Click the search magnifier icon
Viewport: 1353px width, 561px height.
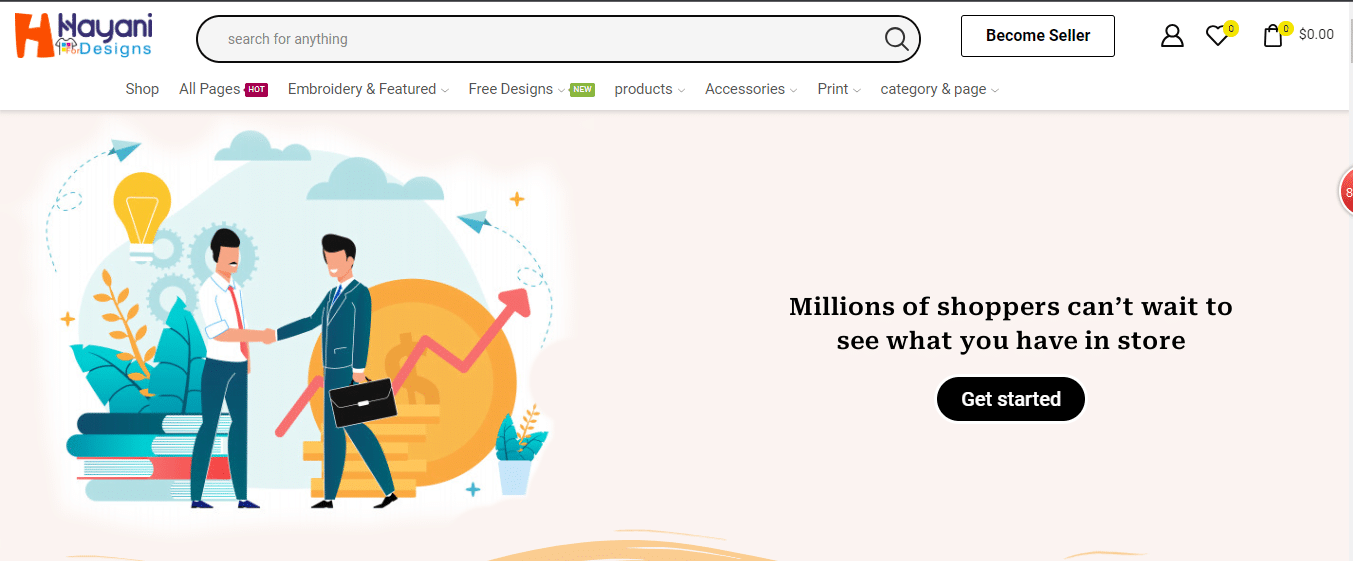[897, 39]
